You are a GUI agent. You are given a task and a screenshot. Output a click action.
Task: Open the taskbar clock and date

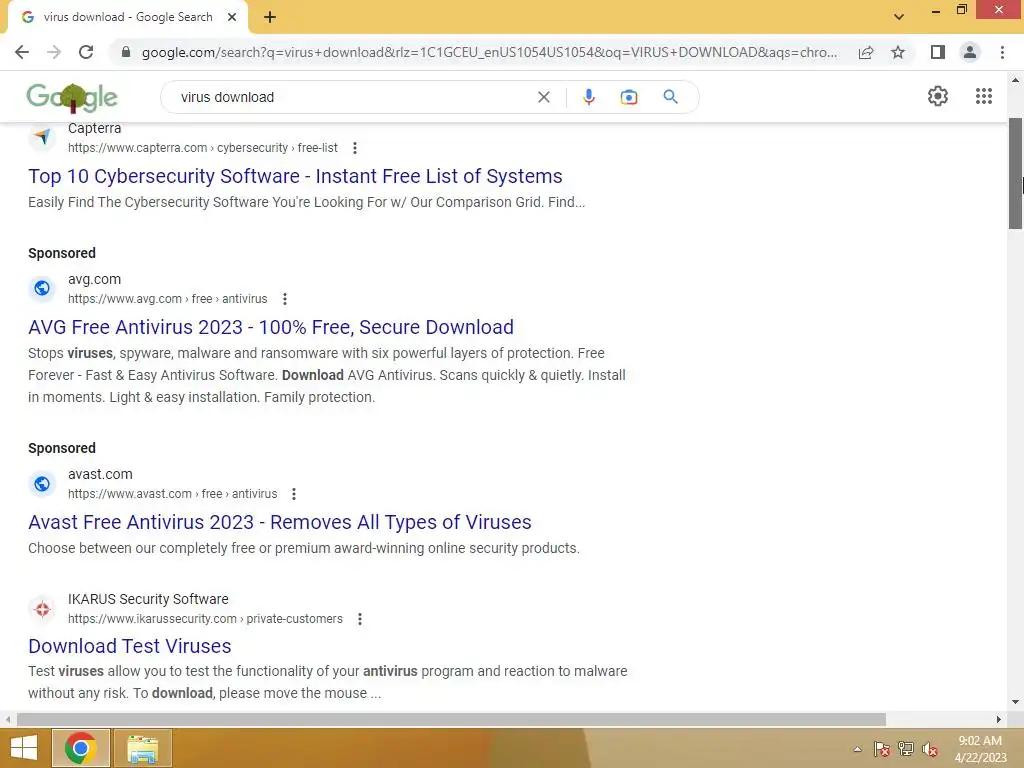coord(980,749)
